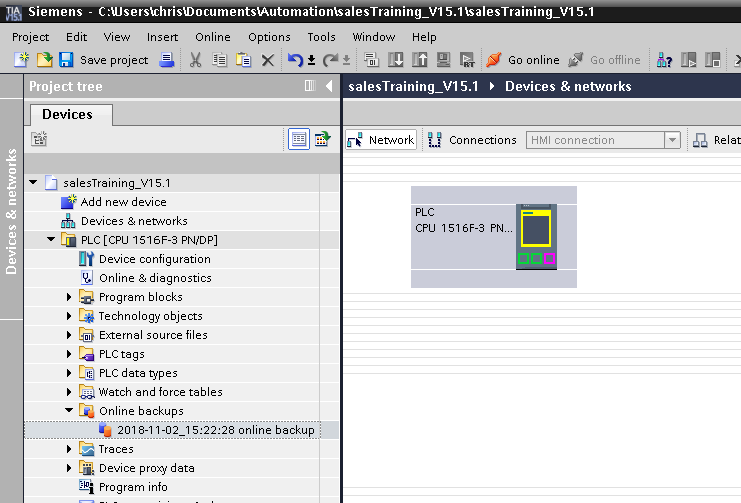Expand the PLC tags folder
The width and height of the screenshot is (741, 503).
click(x=69, y=354)
